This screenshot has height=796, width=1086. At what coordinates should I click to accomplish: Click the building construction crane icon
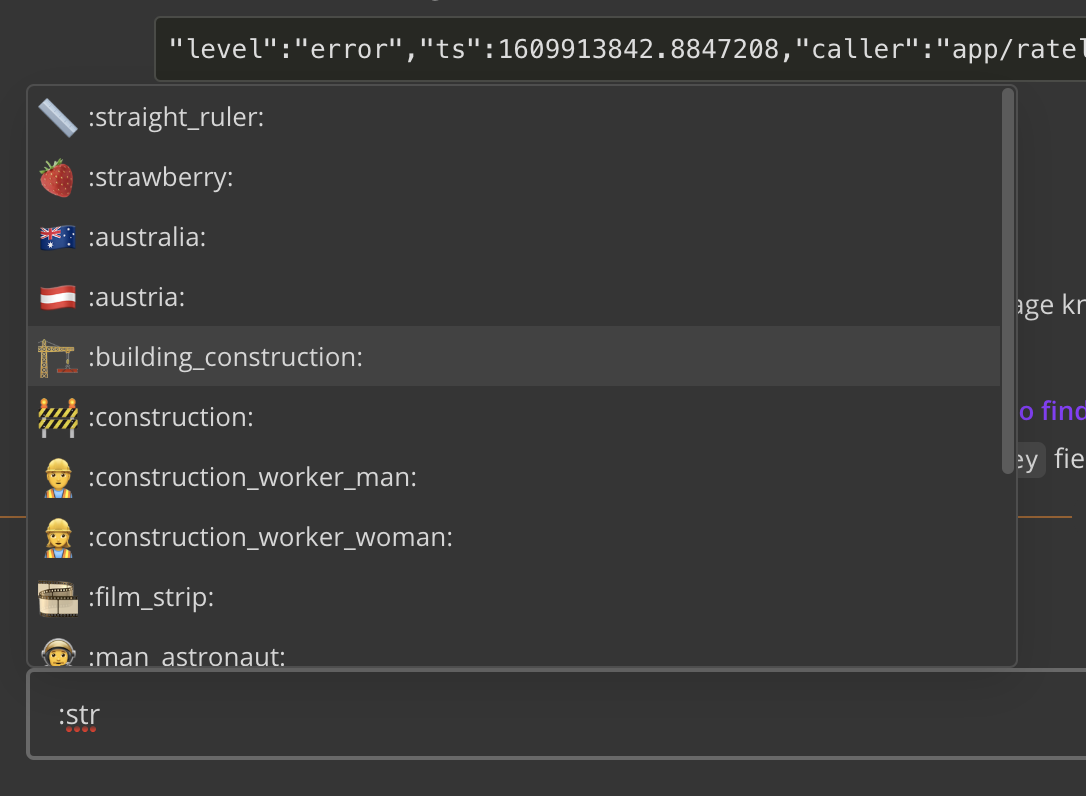coord(57,357)
